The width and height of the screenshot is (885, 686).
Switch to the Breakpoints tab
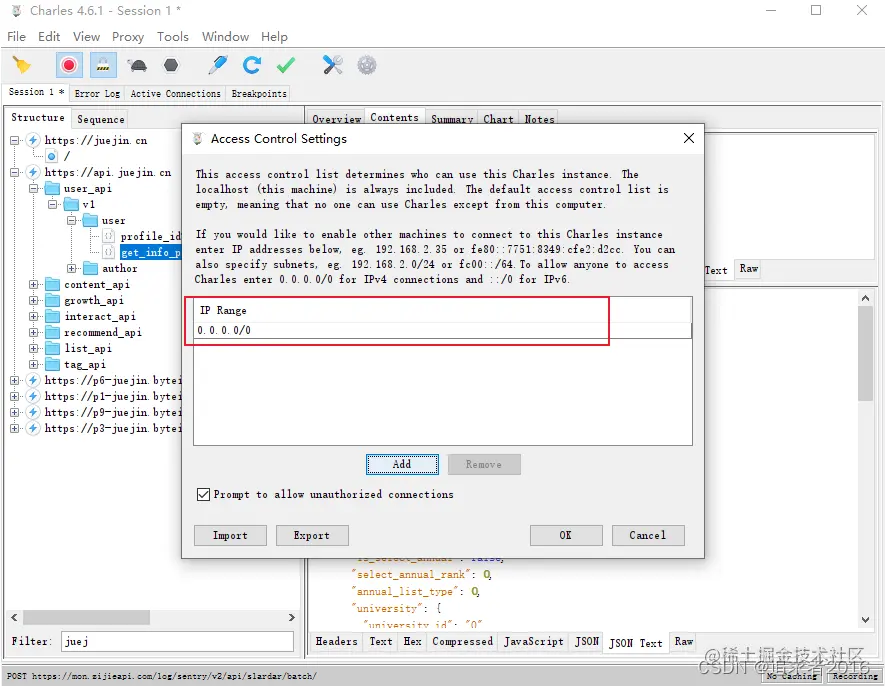click(x=259, y=94)
